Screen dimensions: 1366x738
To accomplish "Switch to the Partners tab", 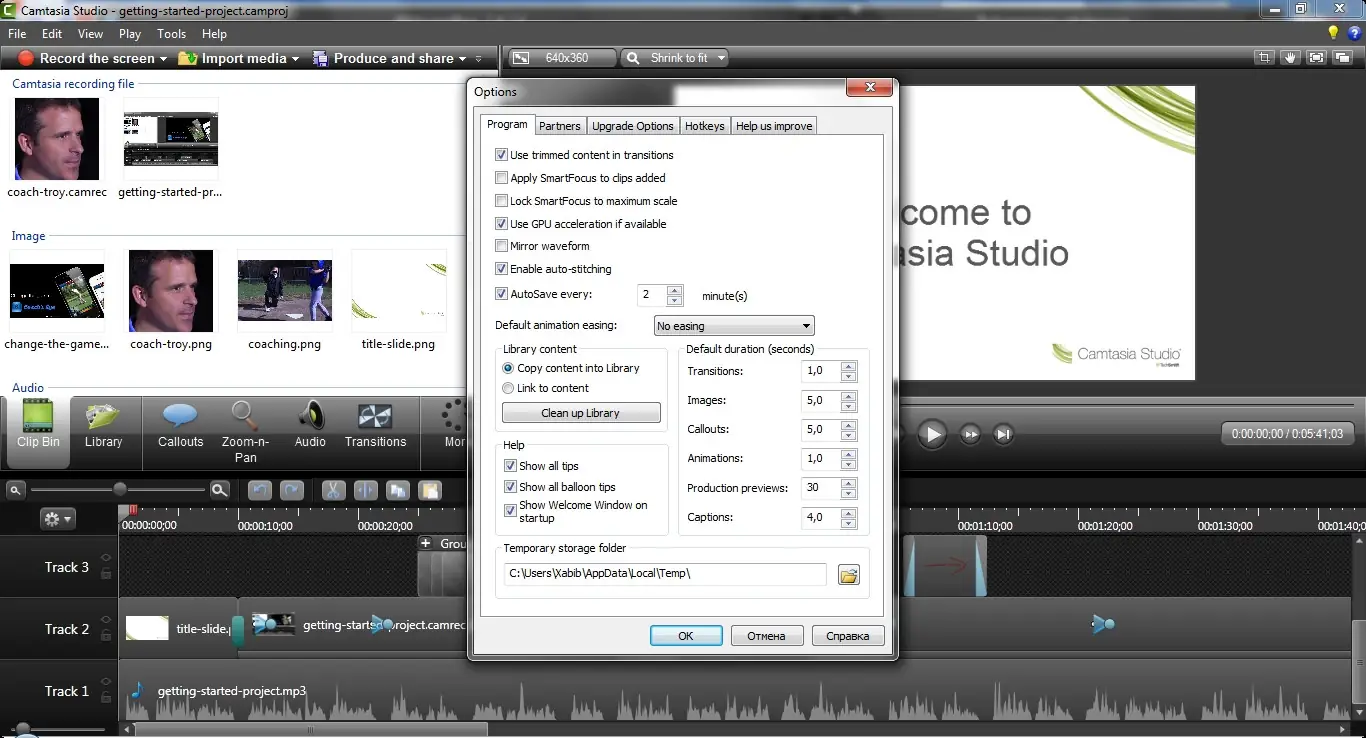I will coord(560,126).
